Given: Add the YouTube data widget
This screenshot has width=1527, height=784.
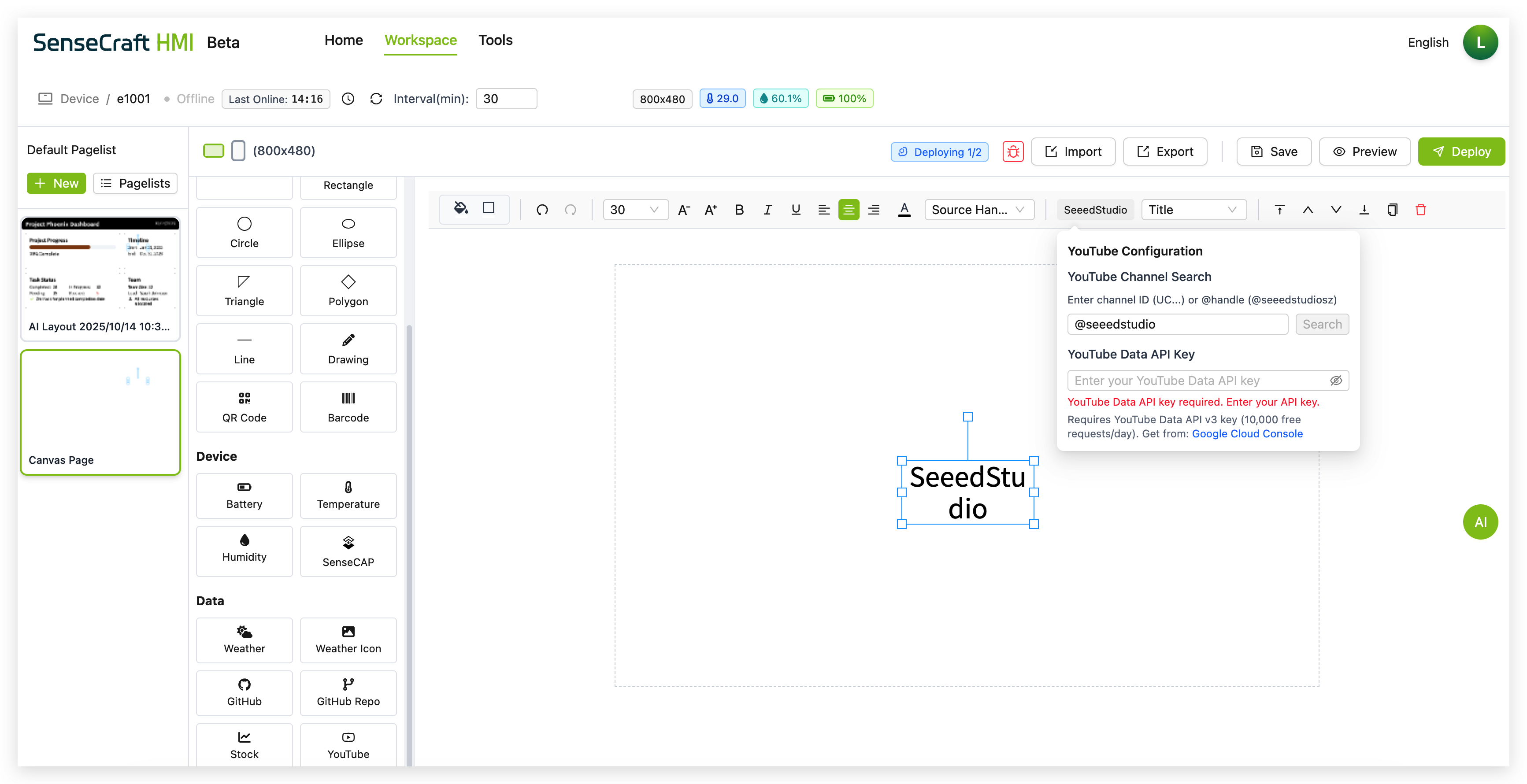Looking at the screenshot, I should pos(348,744).
